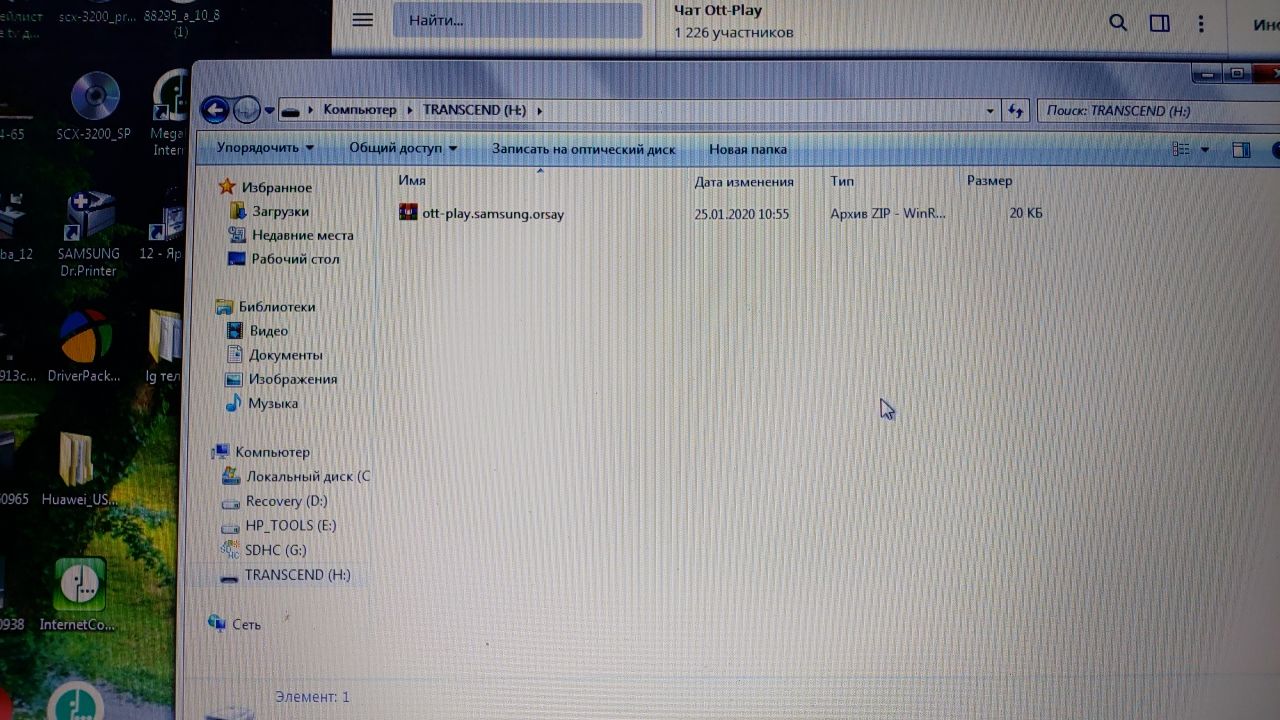Viewport: 1280px width, 720px height.
Task: Open the SAMSUNG Dr.Printer desktop icon
Action: coord(88,235)
